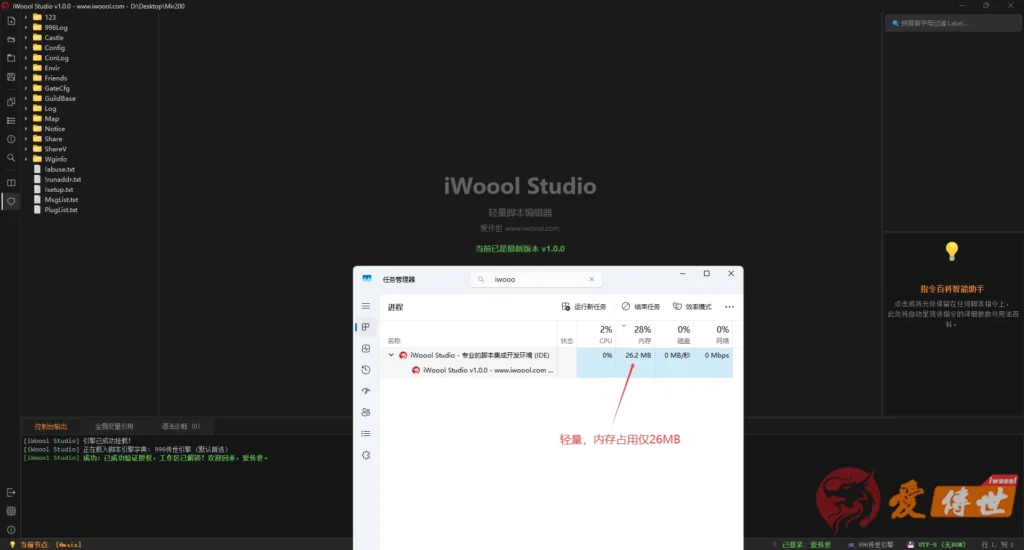Click the label filter search field top right

pos(952,24)
